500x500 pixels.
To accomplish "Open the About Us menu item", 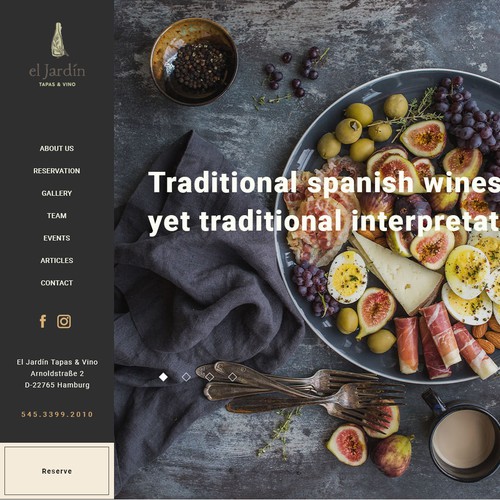I will tap(57, 149).
